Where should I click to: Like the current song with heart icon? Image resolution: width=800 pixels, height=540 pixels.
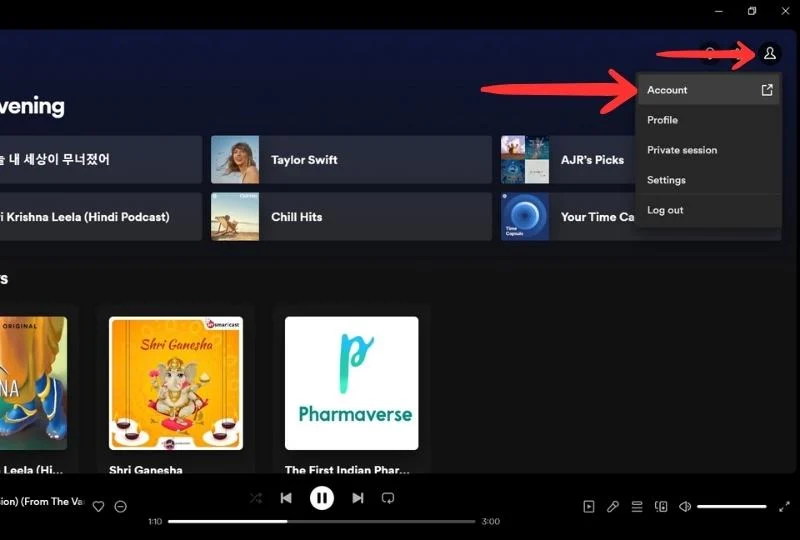98,507
